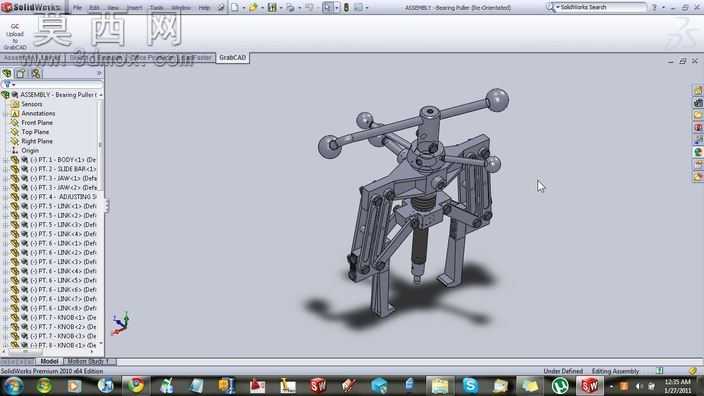Image resolution: width=704 pixels, height=396 pixels.
Task: Open the Open file dropdown arrow
Action: (x=262, y=8)
